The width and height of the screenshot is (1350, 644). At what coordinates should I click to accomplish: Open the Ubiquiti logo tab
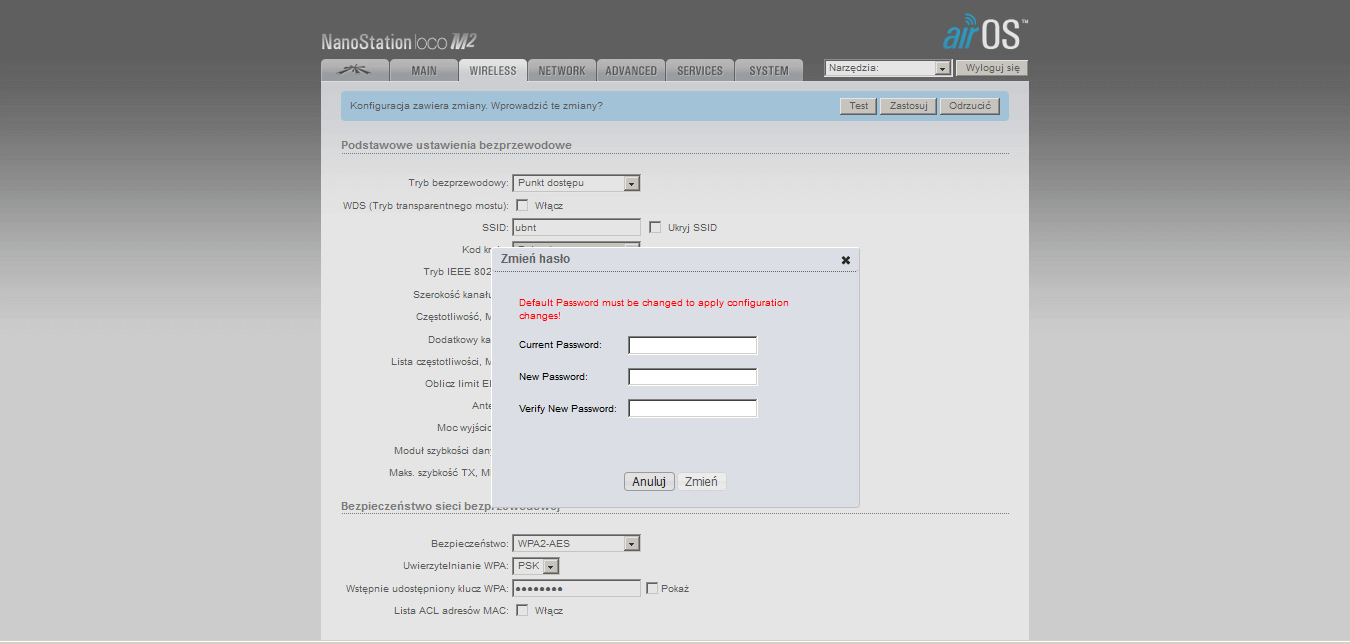(354, 71)
